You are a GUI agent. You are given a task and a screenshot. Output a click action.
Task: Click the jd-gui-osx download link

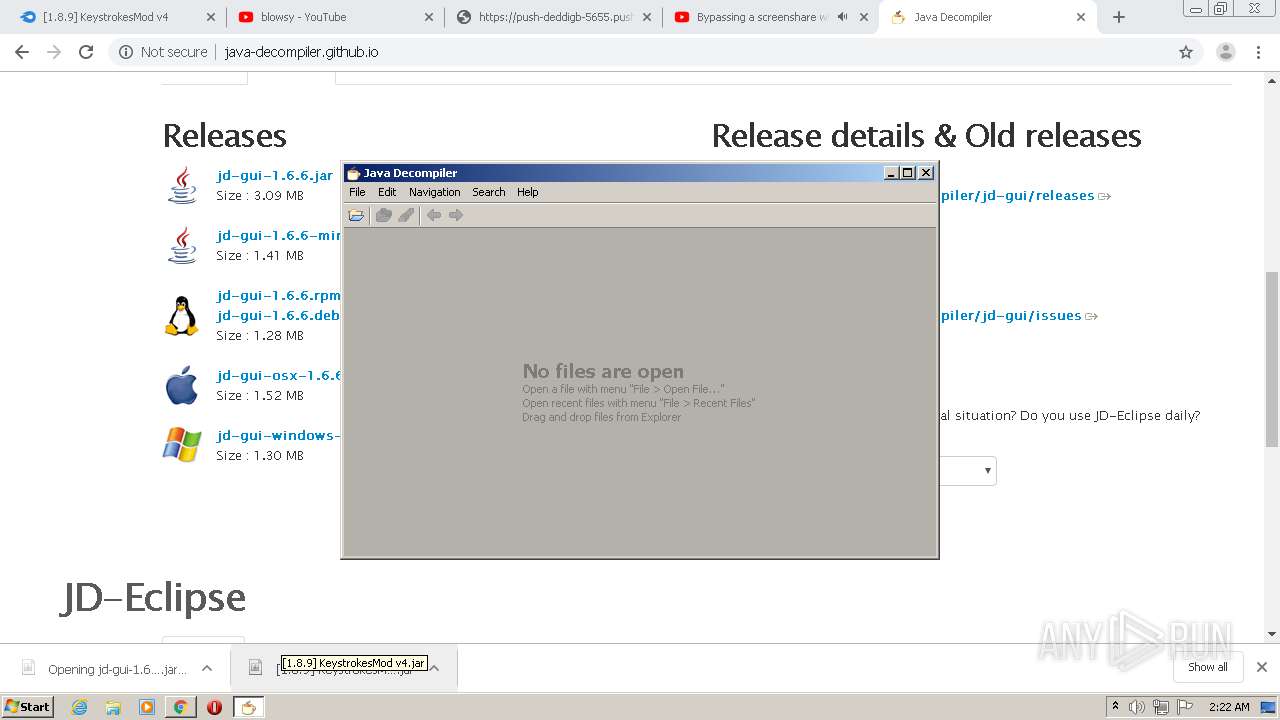(x=279, y=375)
